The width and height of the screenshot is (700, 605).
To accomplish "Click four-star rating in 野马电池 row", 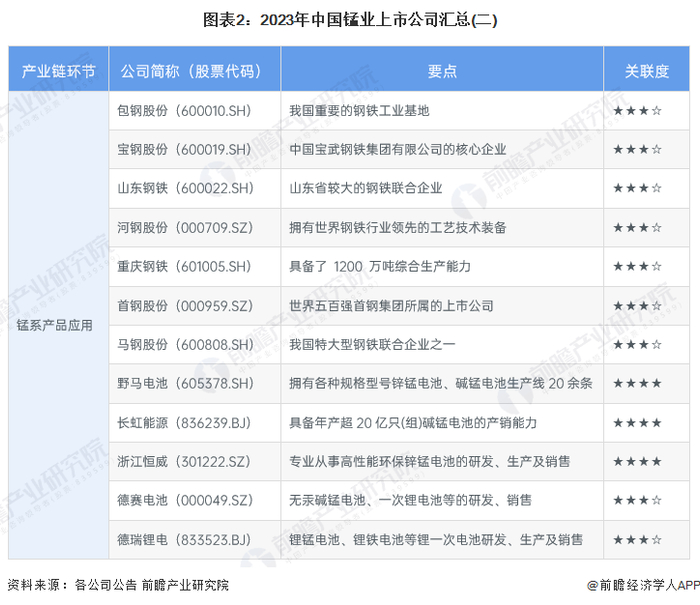I will click(637, 383).
